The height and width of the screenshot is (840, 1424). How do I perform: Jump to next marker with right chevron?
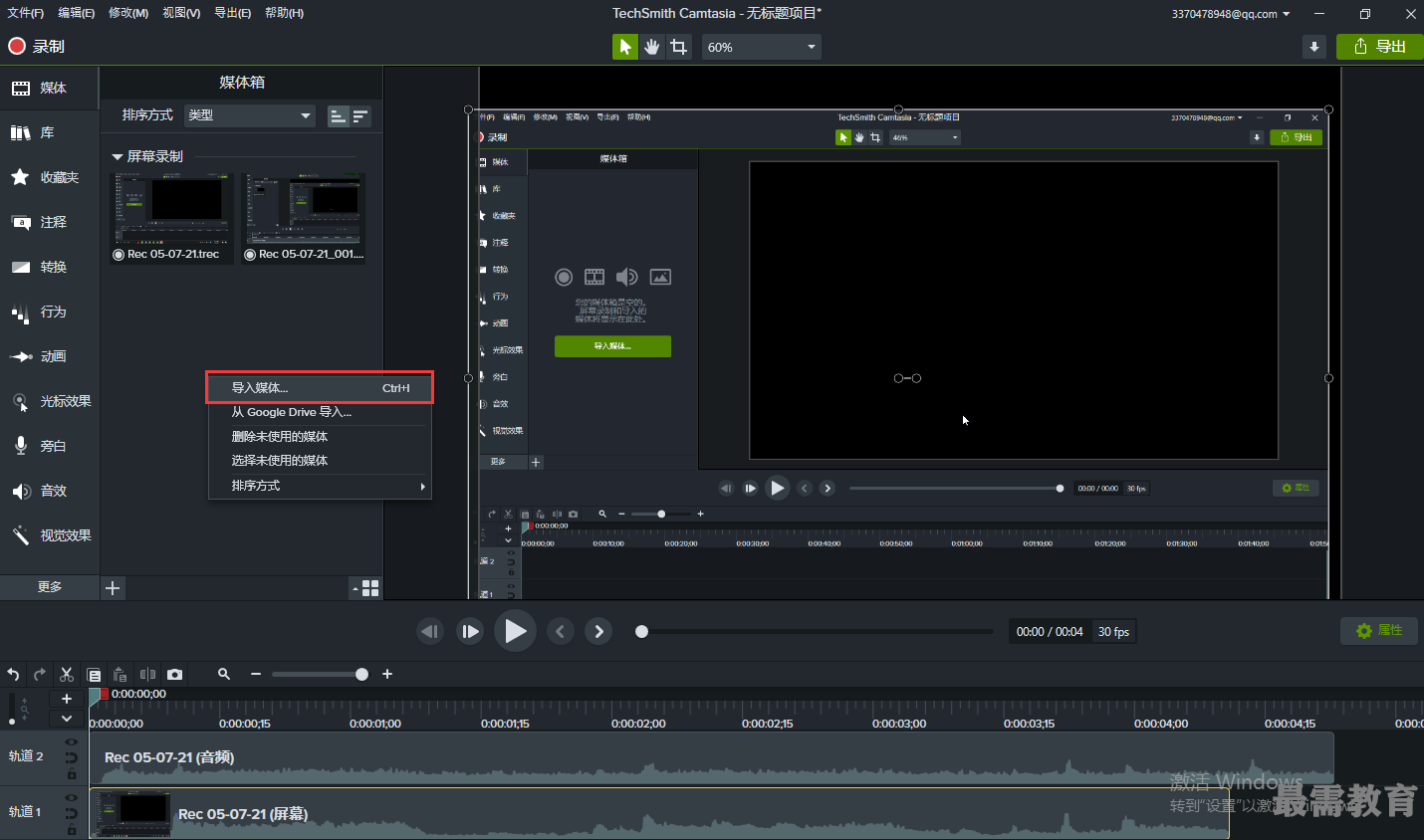click(x=598, y=631)
